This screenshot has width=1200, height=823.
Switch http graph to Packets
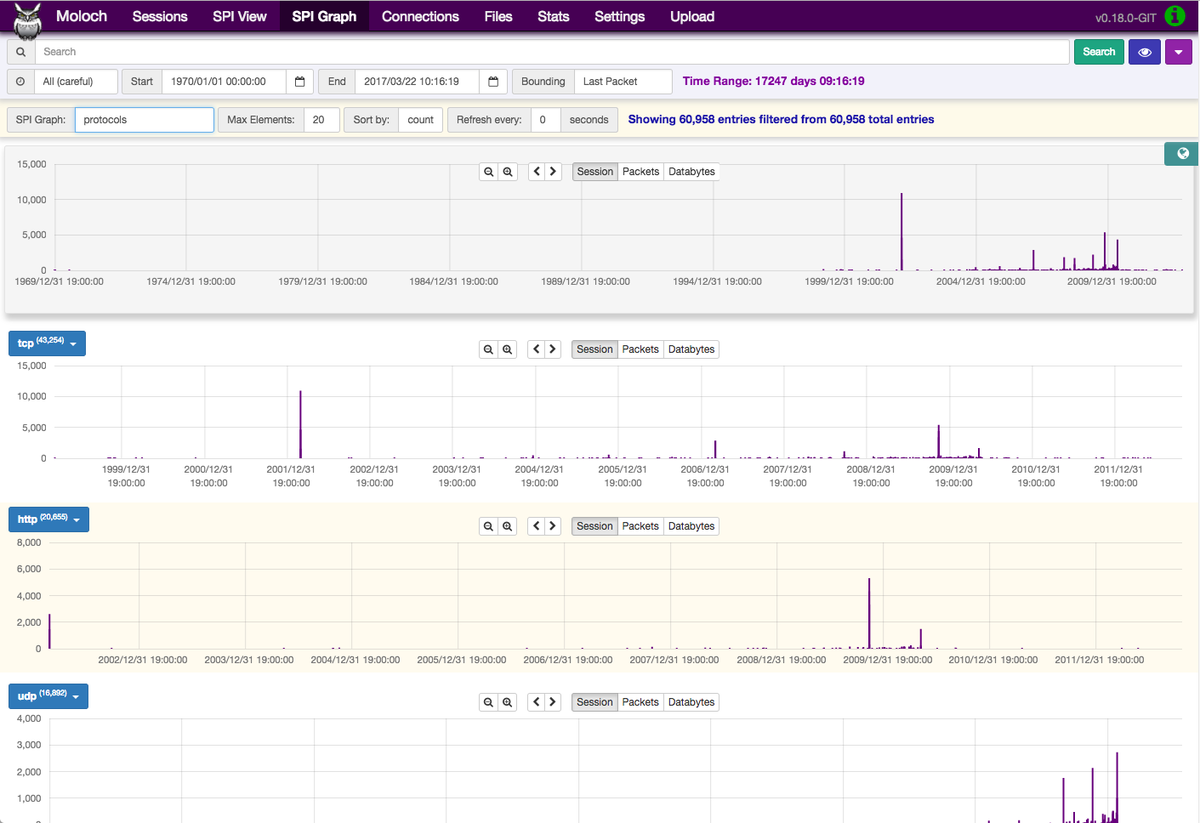pos(640,526)
